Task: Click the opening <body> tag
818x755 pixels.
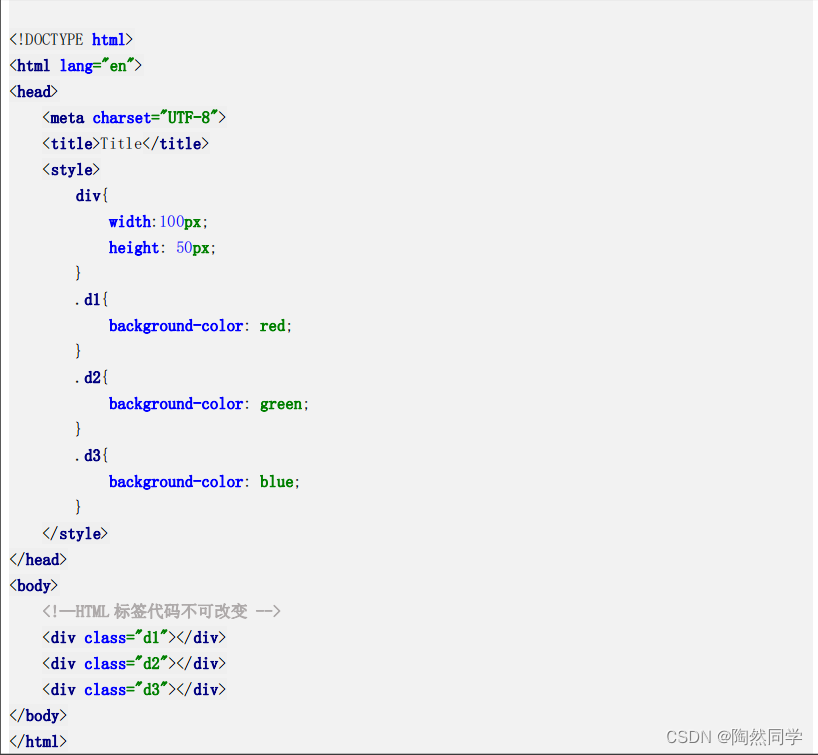Action: point(33,586)
